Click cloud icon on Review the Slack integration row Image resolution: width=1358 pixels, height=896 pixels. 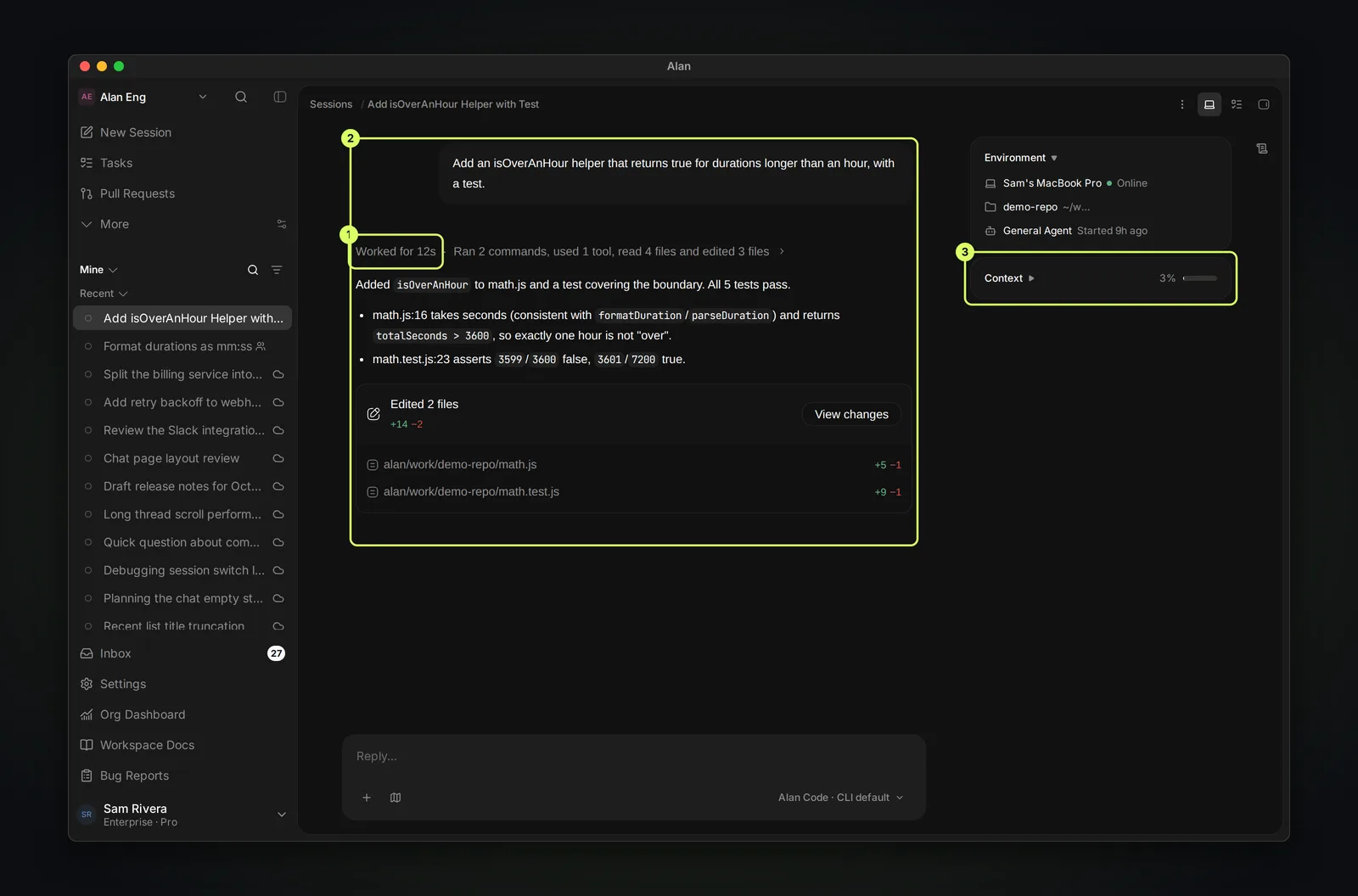278,430
